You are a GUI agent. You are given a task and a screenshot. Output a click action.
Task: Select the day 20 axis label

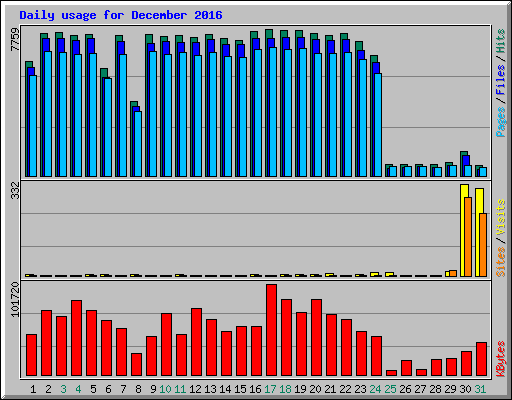(x=315, y=389)
